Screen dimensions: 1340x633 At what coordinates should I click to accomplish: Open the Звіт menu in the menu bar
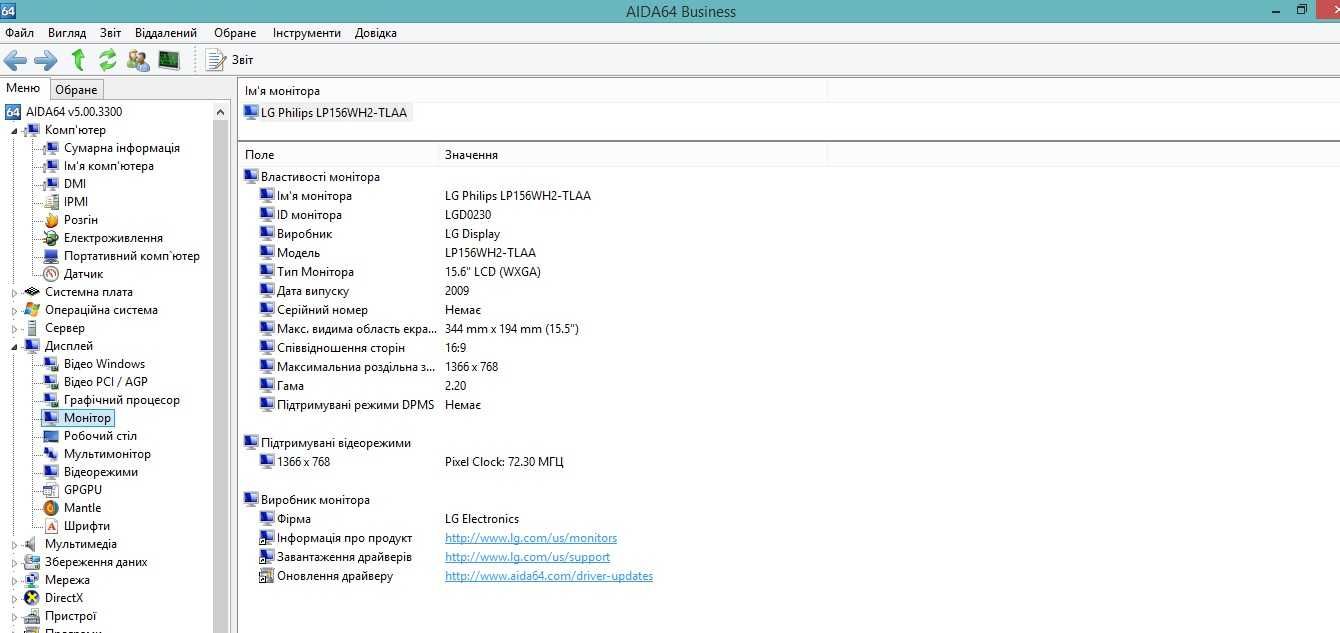111,33
